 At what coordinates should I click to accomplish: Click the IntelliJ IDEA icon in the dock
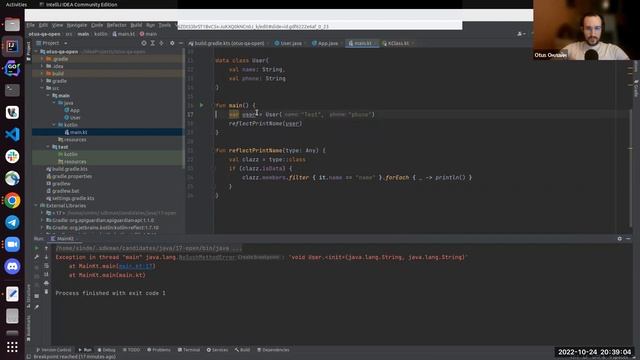pyautogui.click(x=12, y=47)
